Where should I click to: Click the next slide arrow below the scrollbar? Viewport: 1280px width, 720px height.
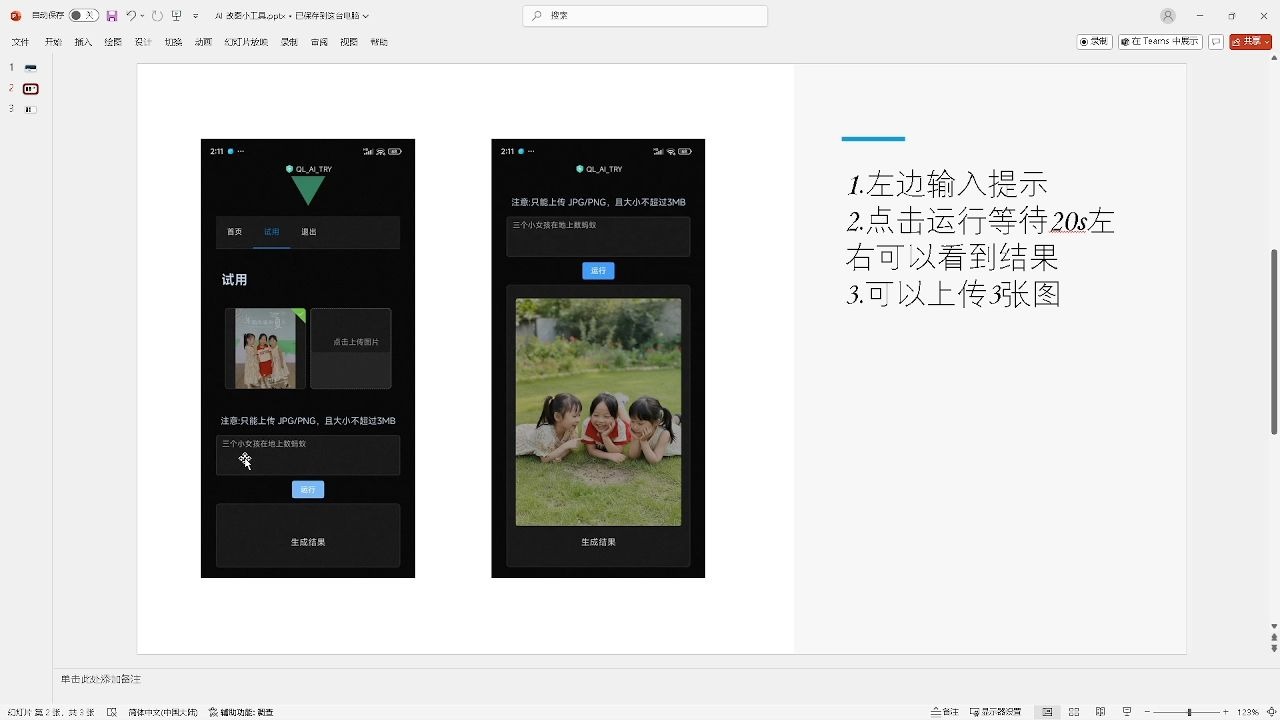tap(1274, 649)
